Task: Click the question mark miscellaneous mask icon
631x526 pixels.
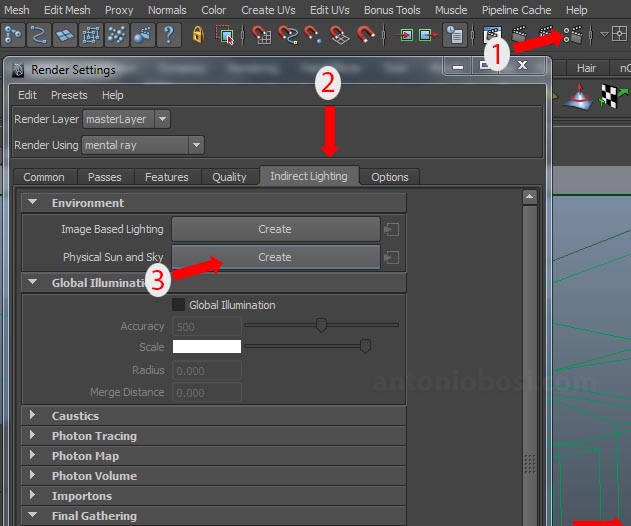Action: [x=169, y=35]
